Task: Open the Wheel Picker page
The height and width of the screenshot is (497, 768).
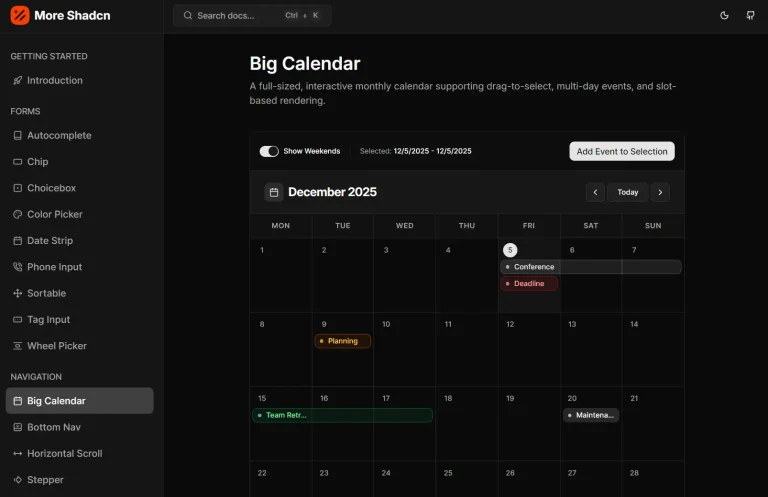Action: [80, 346]
